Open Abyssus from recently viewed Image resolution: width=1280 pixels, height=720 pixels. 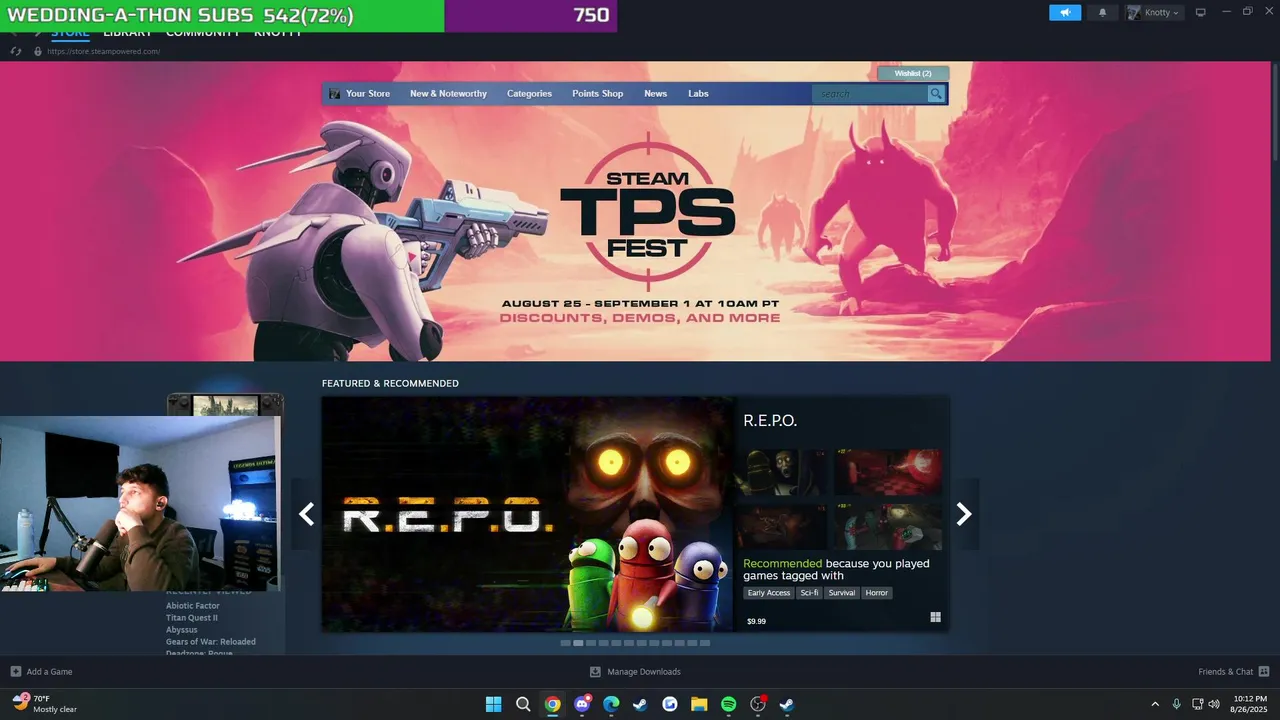click(182, 630)
